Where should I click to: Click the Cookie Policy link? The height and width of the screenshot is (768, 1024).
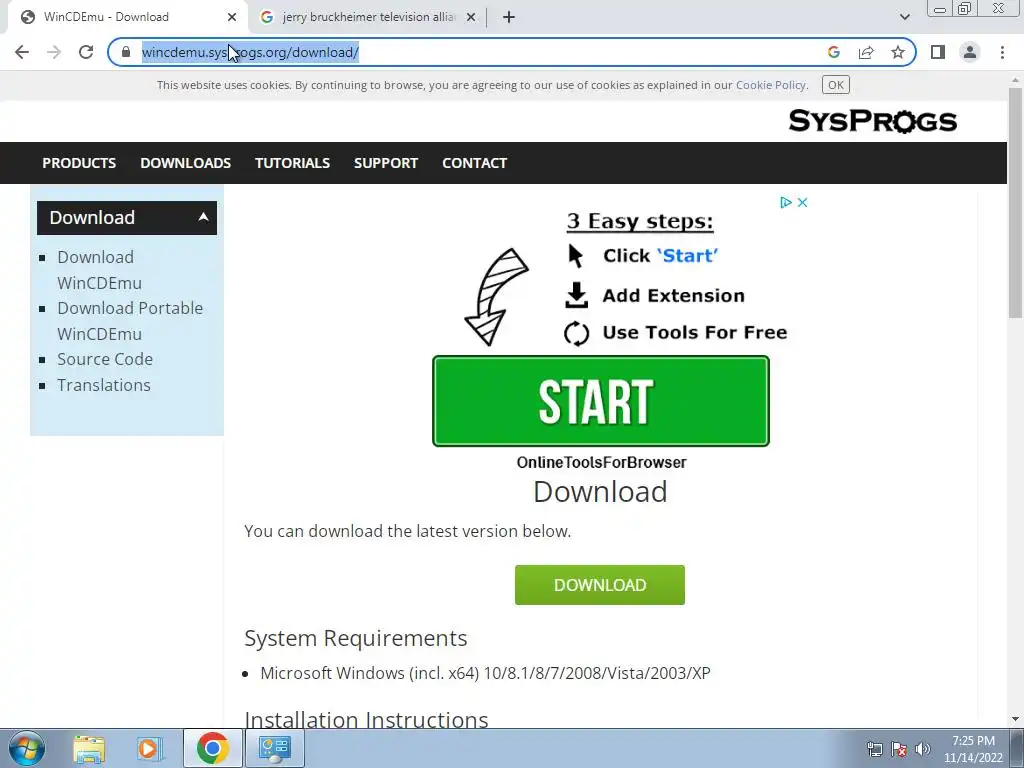pos(771,85)
